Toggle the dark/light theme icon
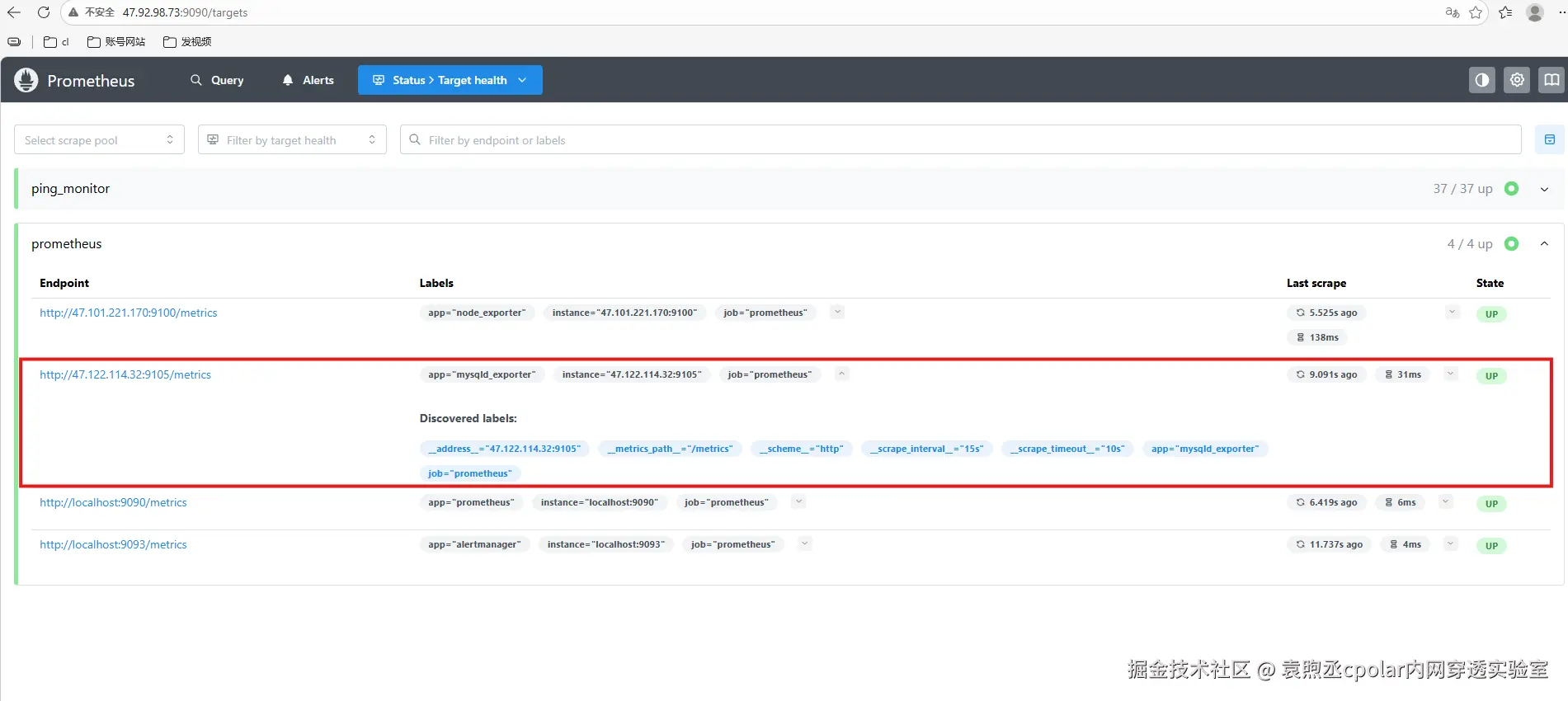Screen dimensions: 1568x701 click(1481, 80)
